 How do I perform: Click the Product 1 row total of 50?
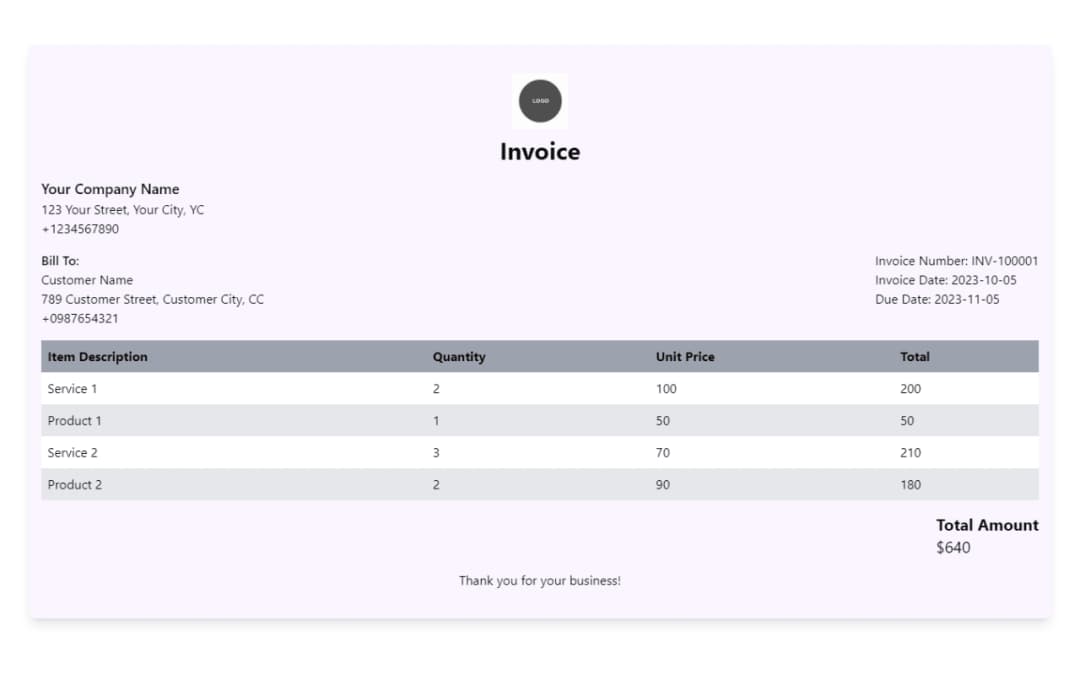pyautogui.click(x=906, y=421)
